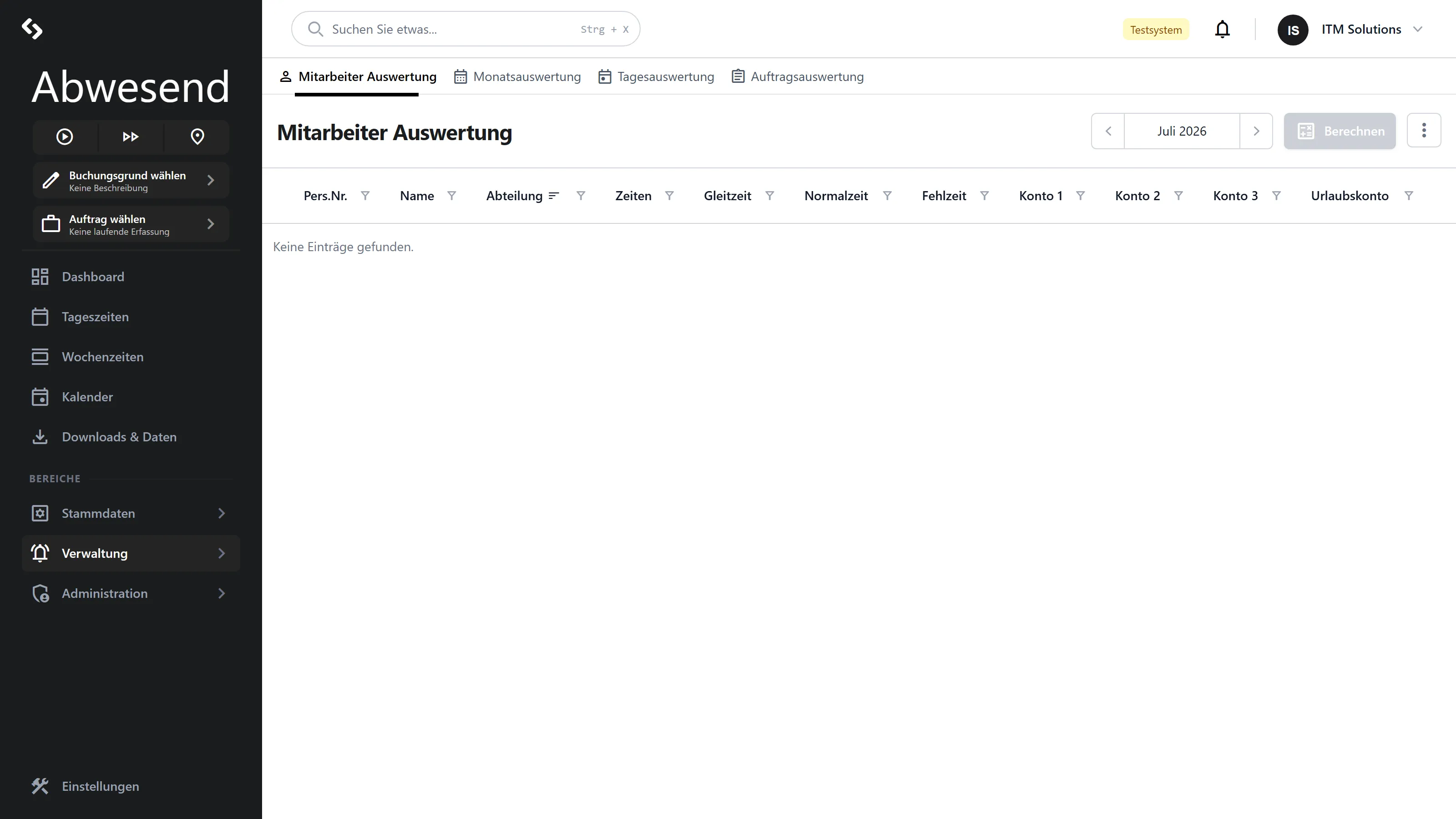Expand Verwaltung section chevron

222,554
